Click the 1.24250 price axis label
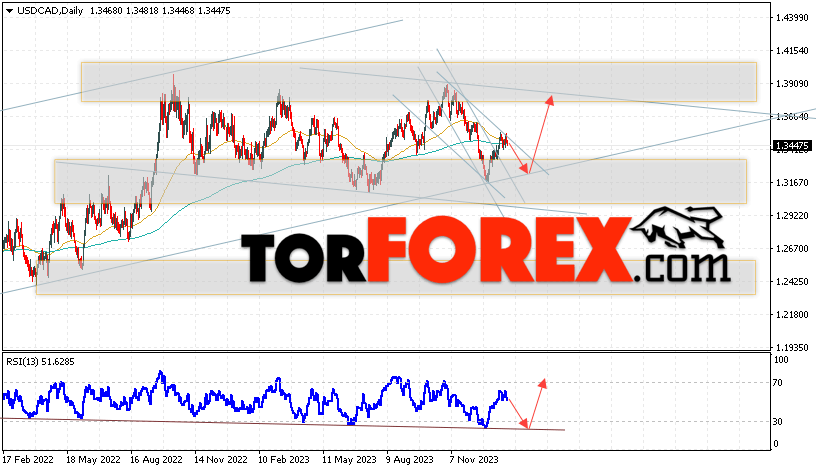Viewport: 816px width, 471px height. coord(792,282)
